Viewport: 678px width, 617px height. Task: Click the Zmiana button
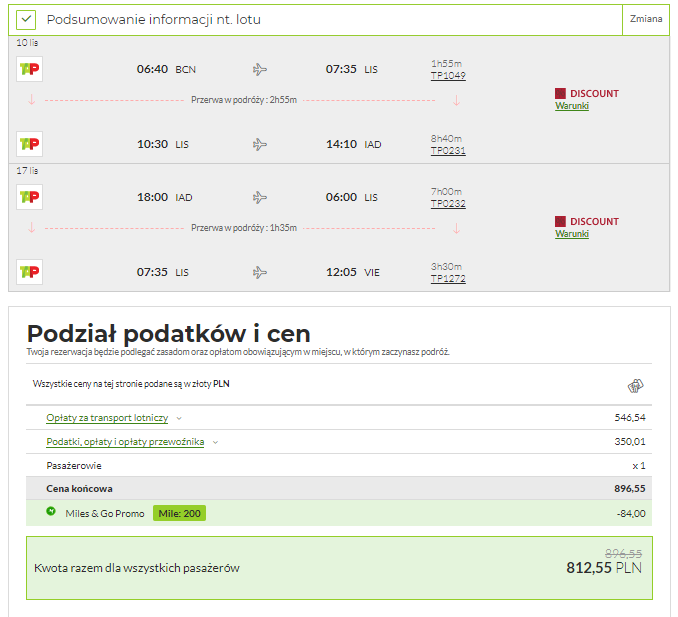pyautogui.click(x=646, y=19)
